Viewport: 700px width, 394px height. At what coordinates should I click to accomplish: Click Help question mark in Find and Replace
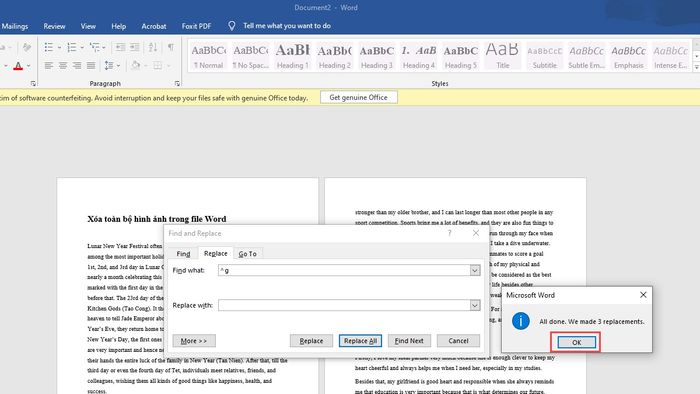click(450, 233)
